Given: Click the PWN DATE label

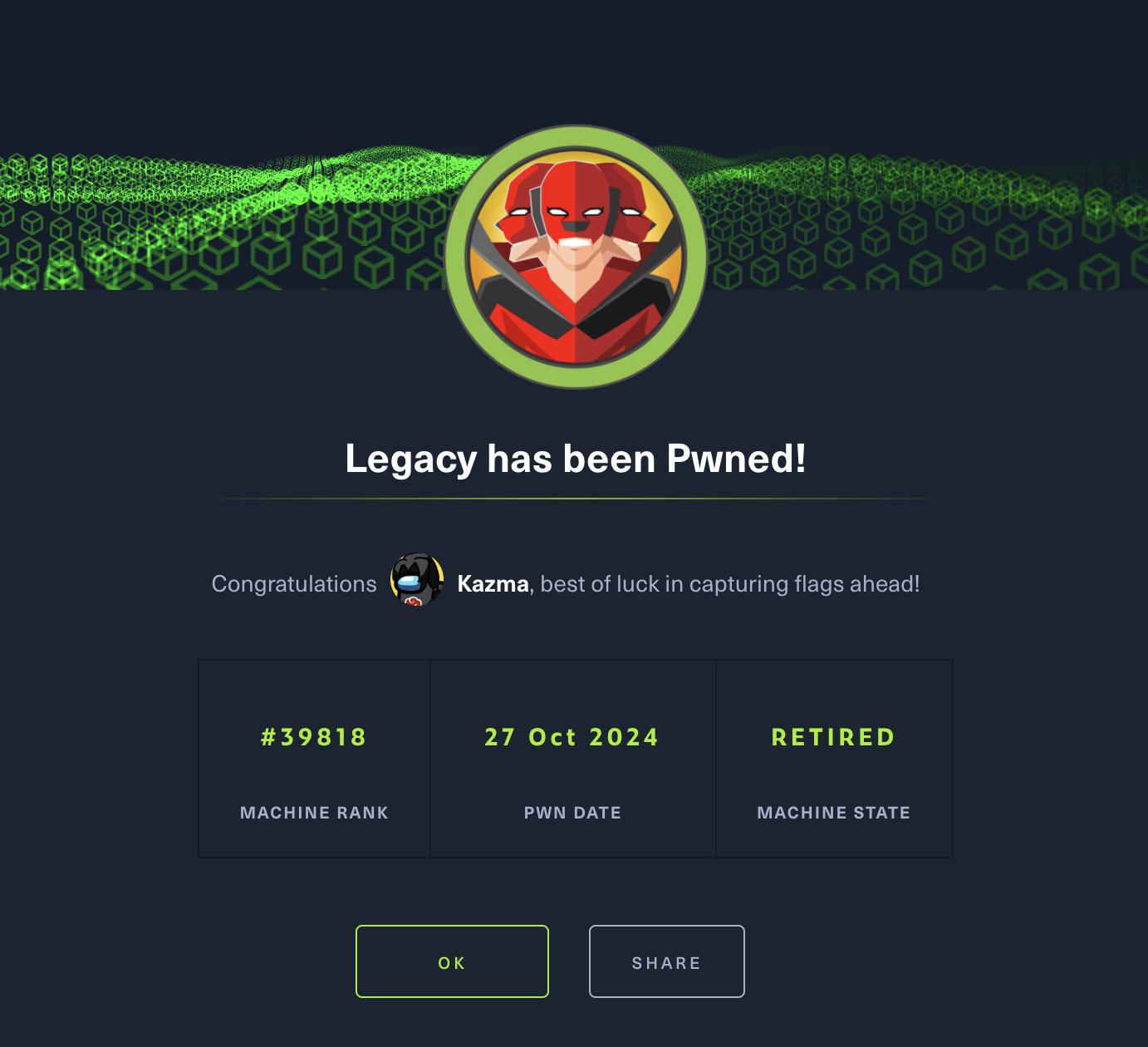Looking at the screenshot, I should point(572,813).
